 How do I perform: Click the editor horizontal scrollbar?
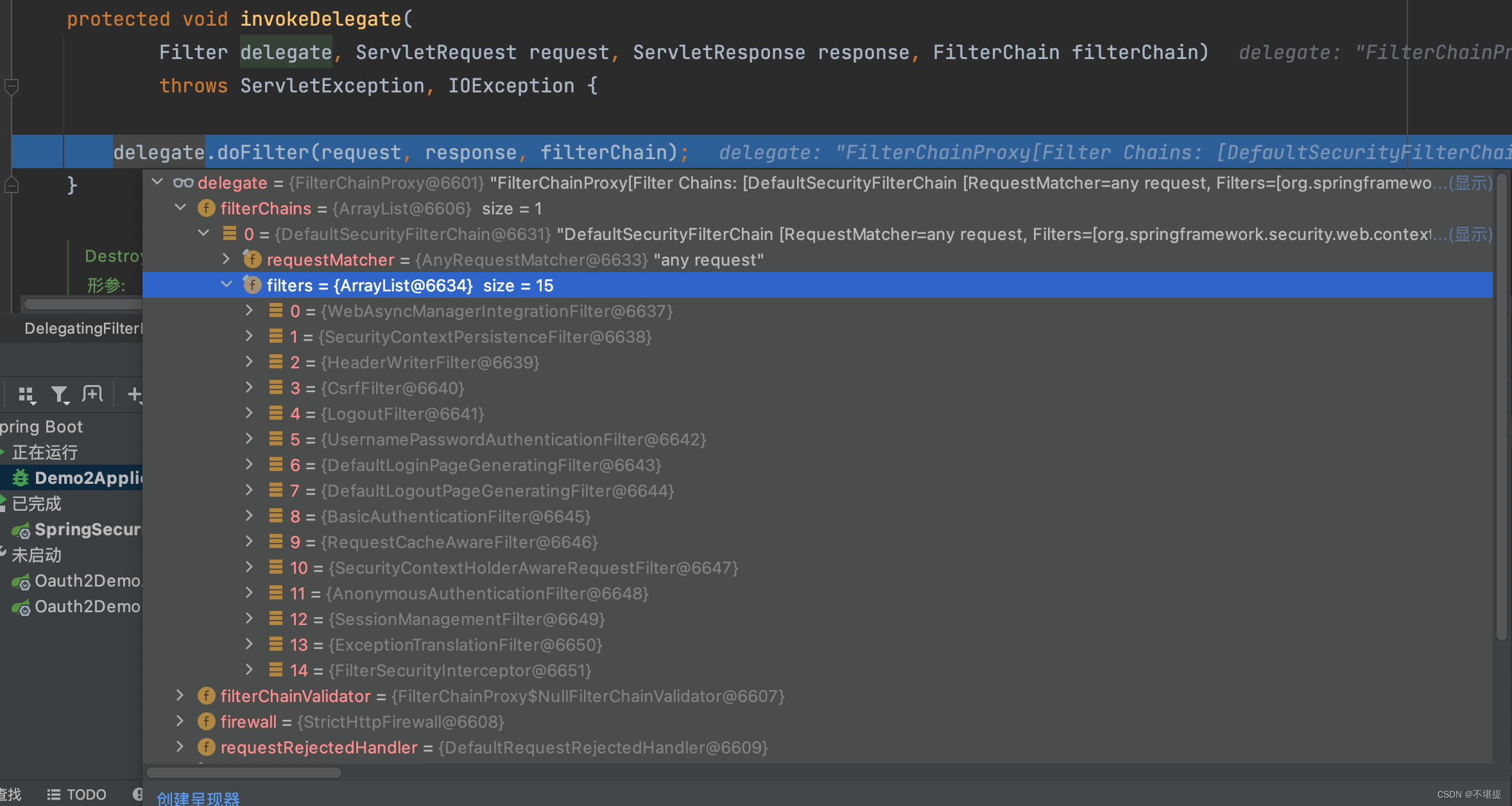82,304
